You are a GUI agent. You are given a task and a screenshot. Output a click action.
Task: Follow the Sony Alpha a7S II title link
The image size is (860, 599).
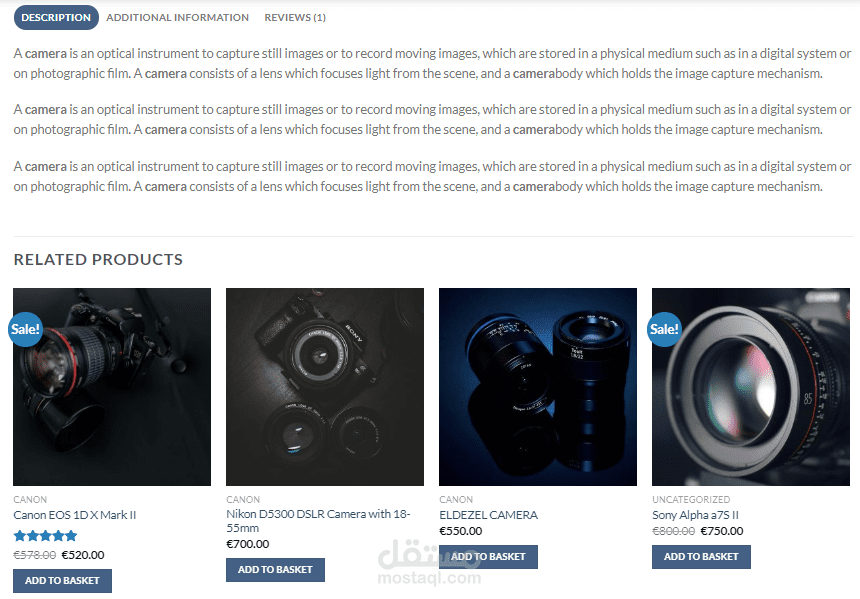pos(695,515)
